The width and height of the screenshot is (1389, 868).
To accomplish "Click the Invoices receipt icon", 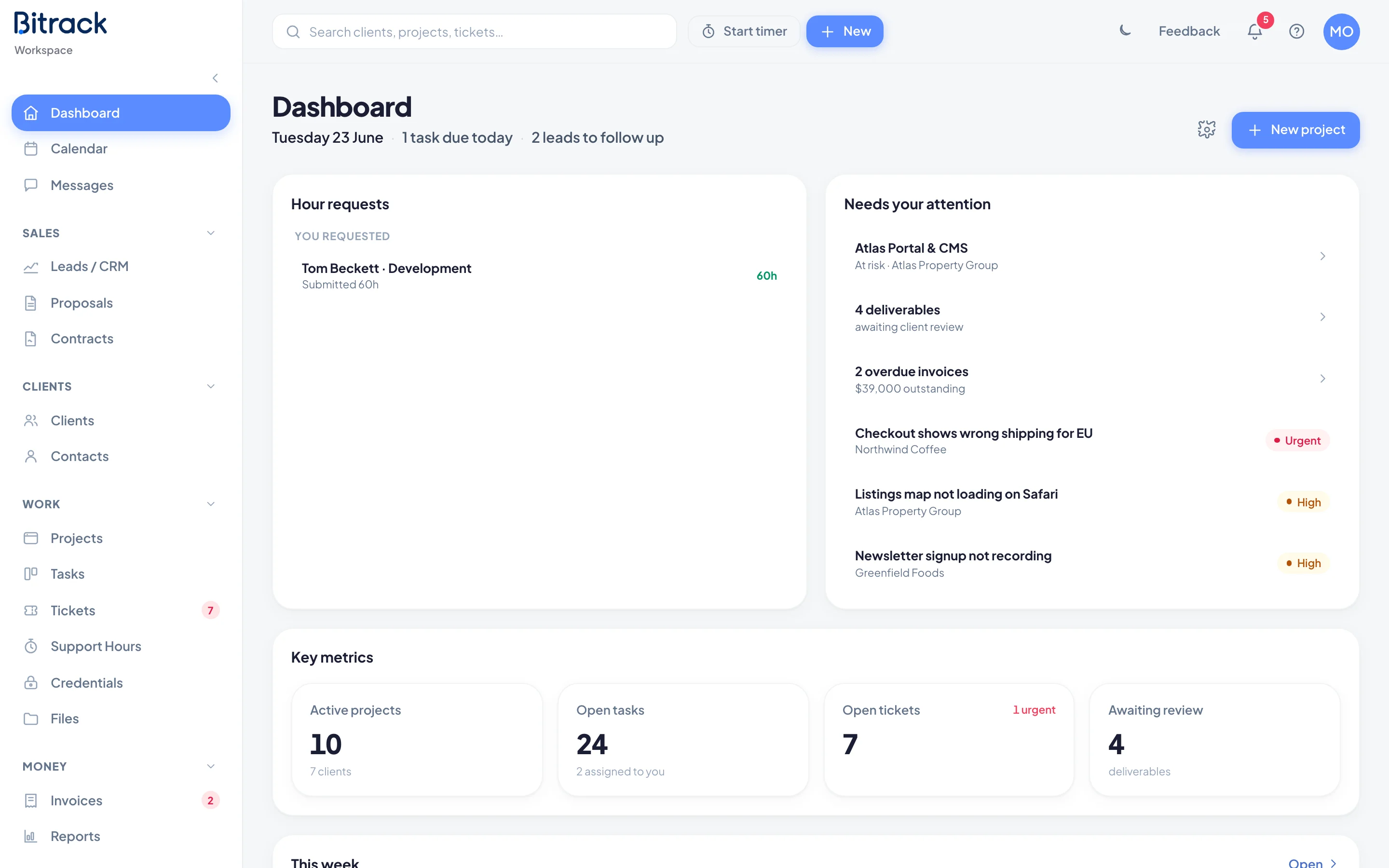I will 31,800.
